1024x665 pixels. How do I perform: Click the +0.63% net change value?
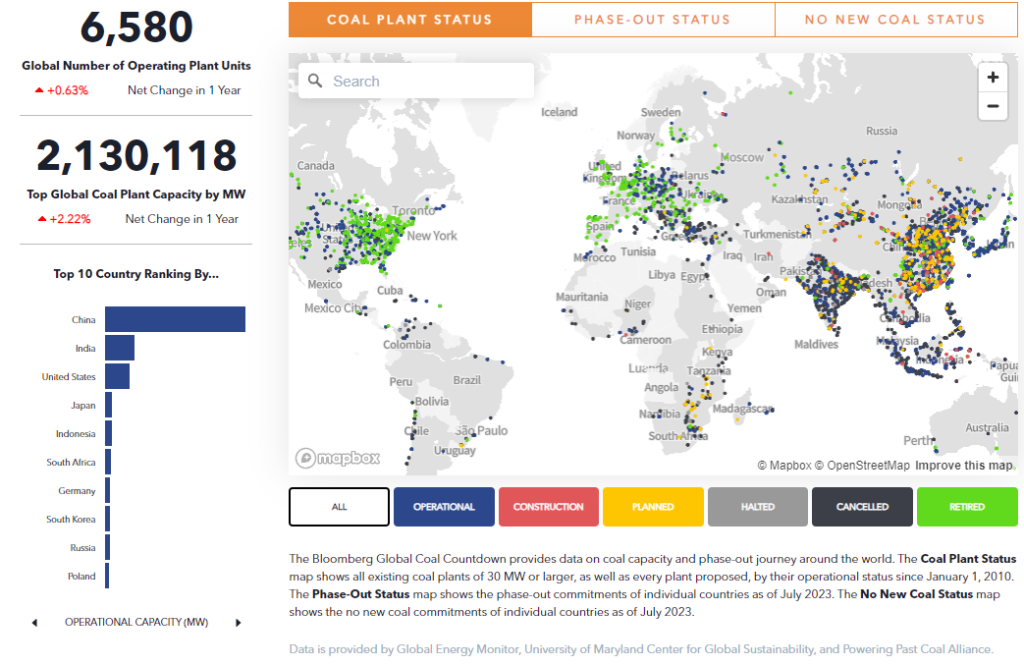pyautogui.click(x=67, y=90)
